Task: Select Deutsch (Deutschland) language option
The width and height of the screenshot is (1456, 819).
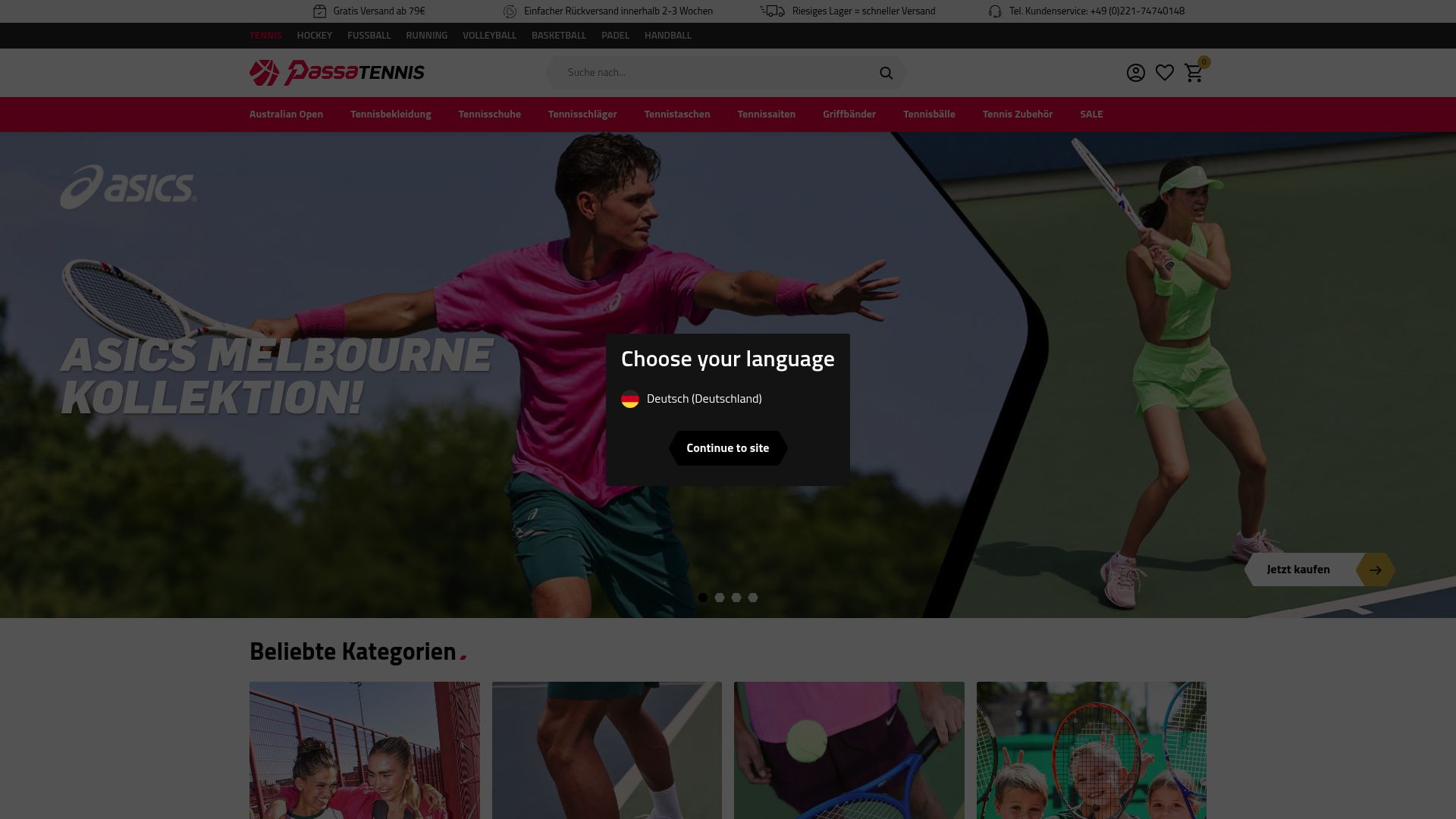Action: (692, 399)
